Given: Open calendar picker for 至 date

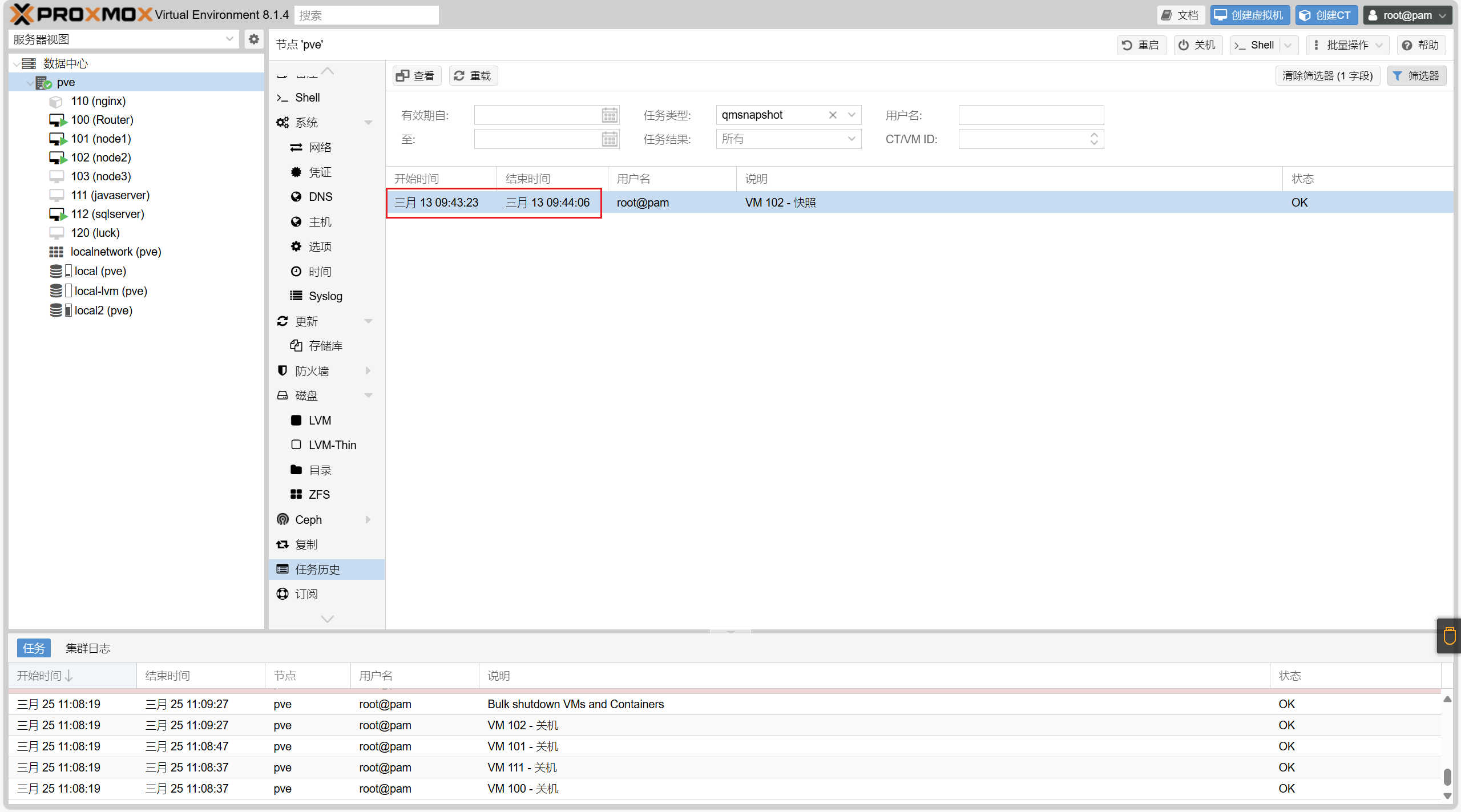Looking at the screenshot, I should coord(610,139).
